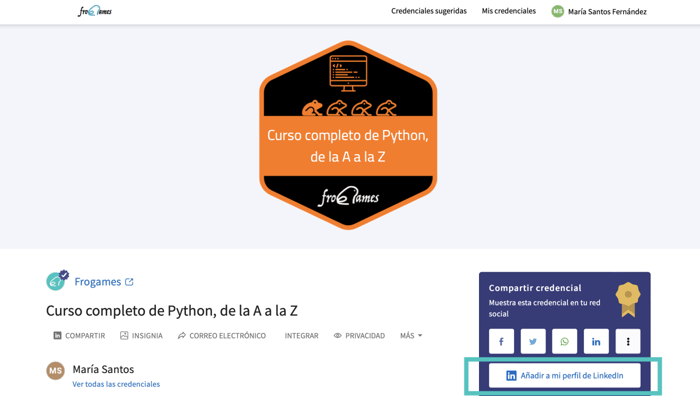Image resolution: width=700 pixels, height=396 pixels.
Task: Share credential on Twitter
Action: (533, 342)
